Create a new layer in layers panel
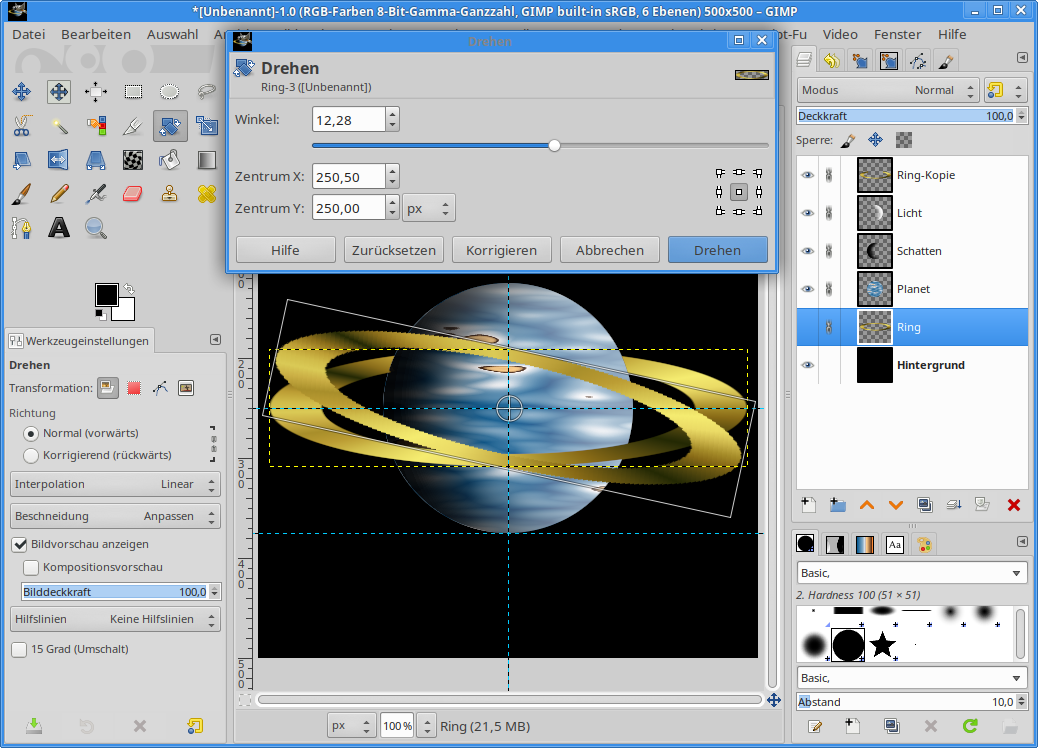 tap(809, 505)
